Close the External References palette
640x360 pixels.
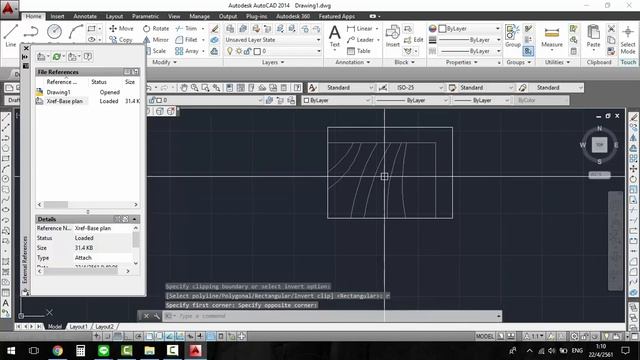point(26,48)
